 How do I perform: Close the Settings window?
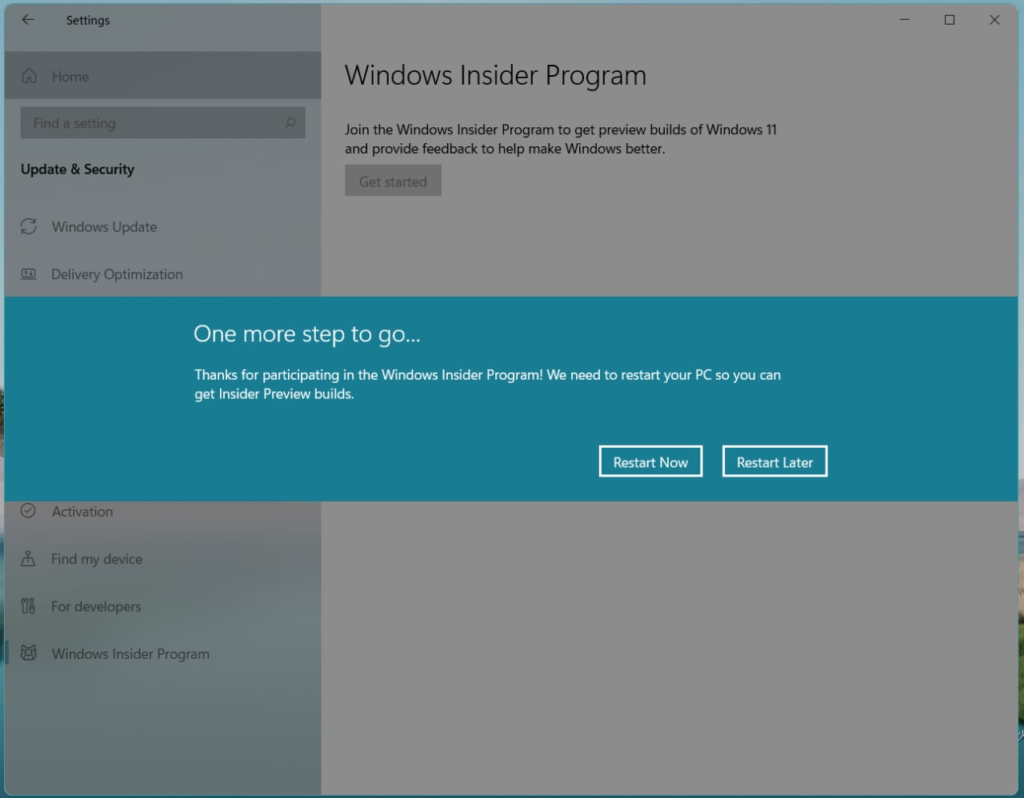(995, 20)
